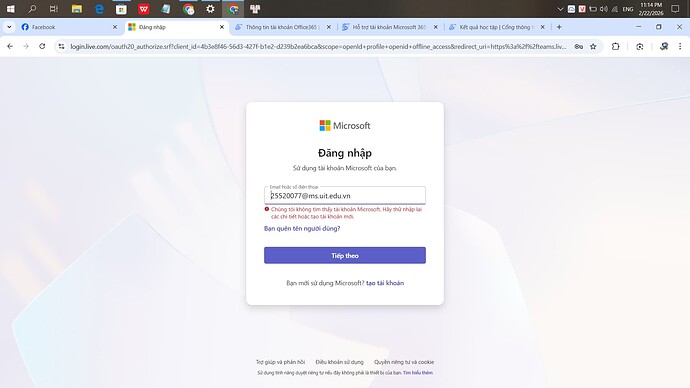Click the email or phone input field
The image size is (690, 388).
[345, 195]
